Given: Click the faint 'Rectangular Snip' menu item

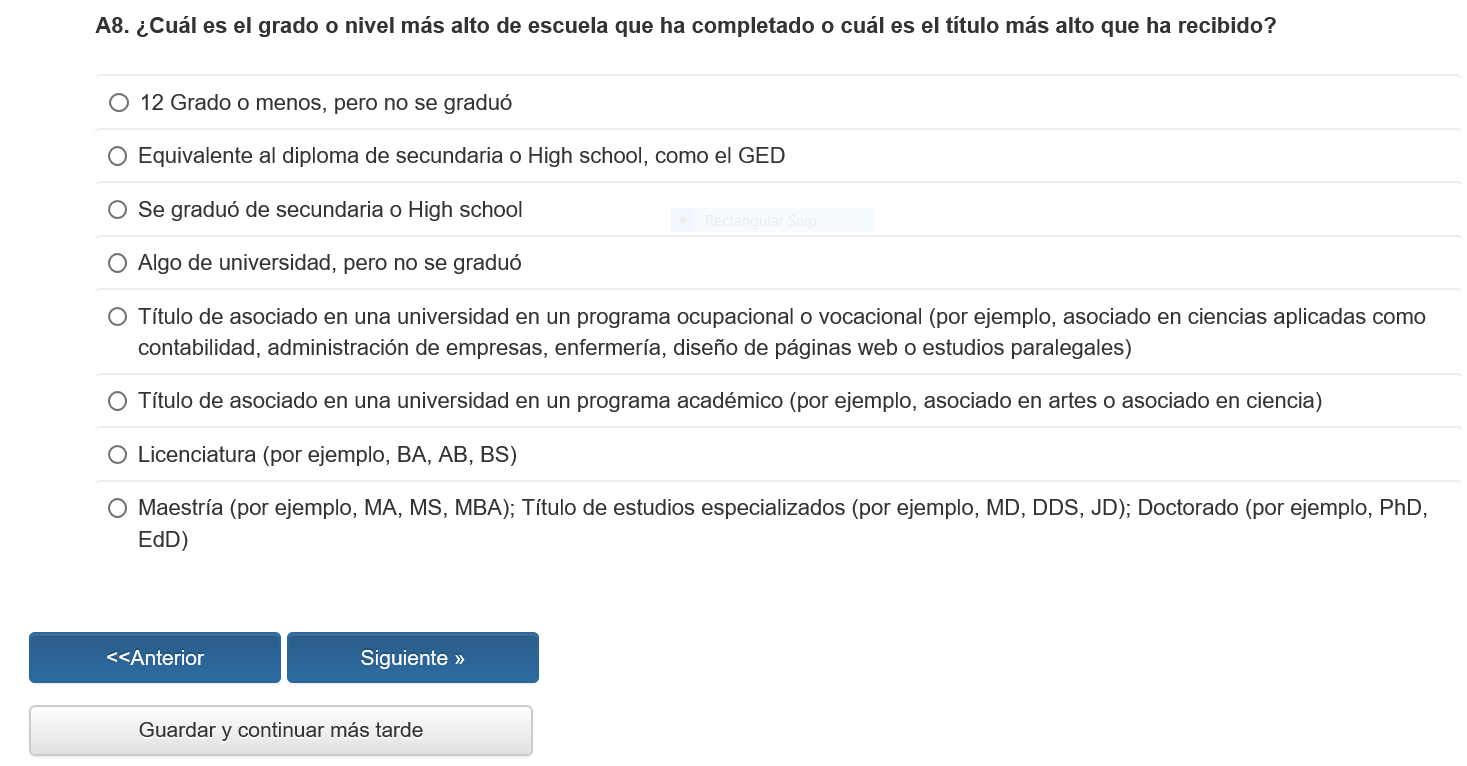Looking at the screenshot, I should pos(771,221).
